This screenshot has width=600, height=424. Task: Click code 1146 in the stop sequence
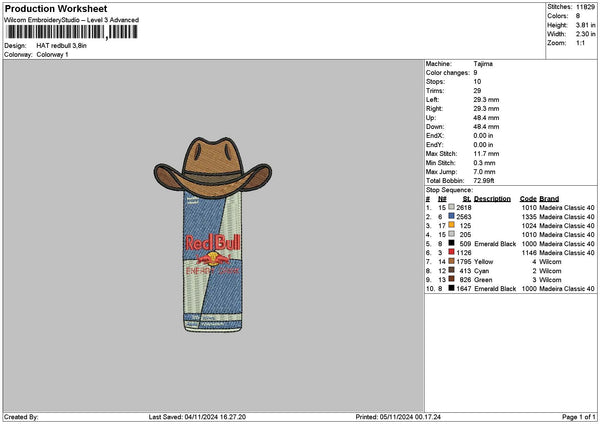tap(529, 253)
